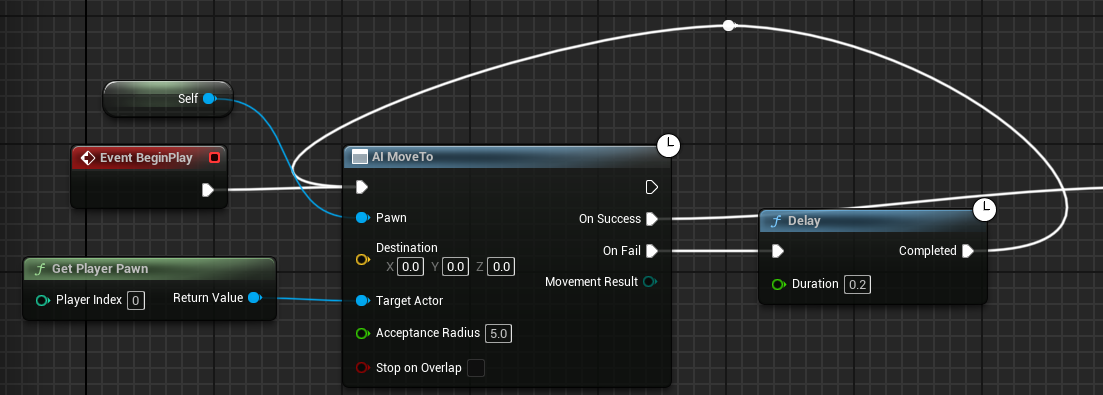Click the Target Actor input pin
This screenshot has height=395, width=1103.
[362, 301]
